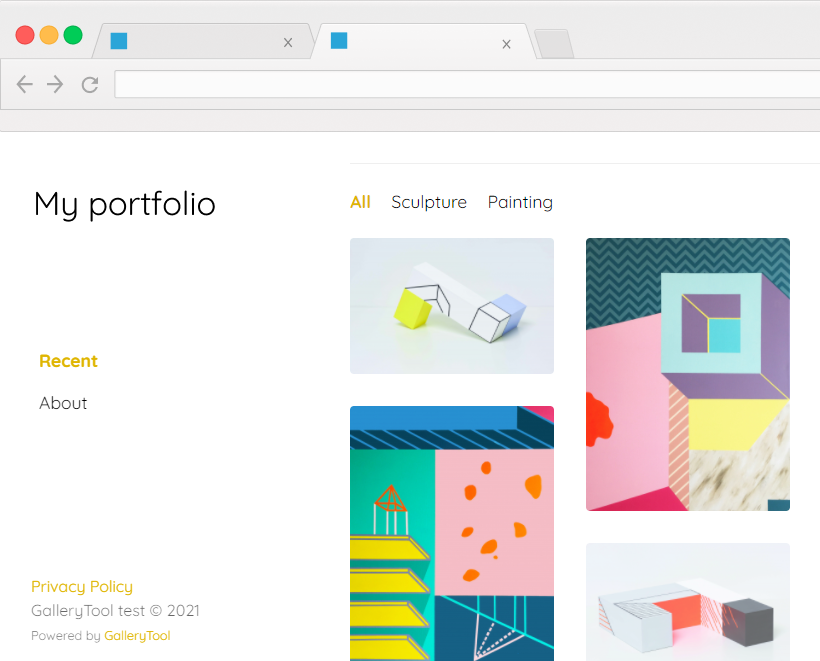The height and width of the screenshot is (661, 820).
Task: View the large pink geometric artwork
Action: pos(687,374)
